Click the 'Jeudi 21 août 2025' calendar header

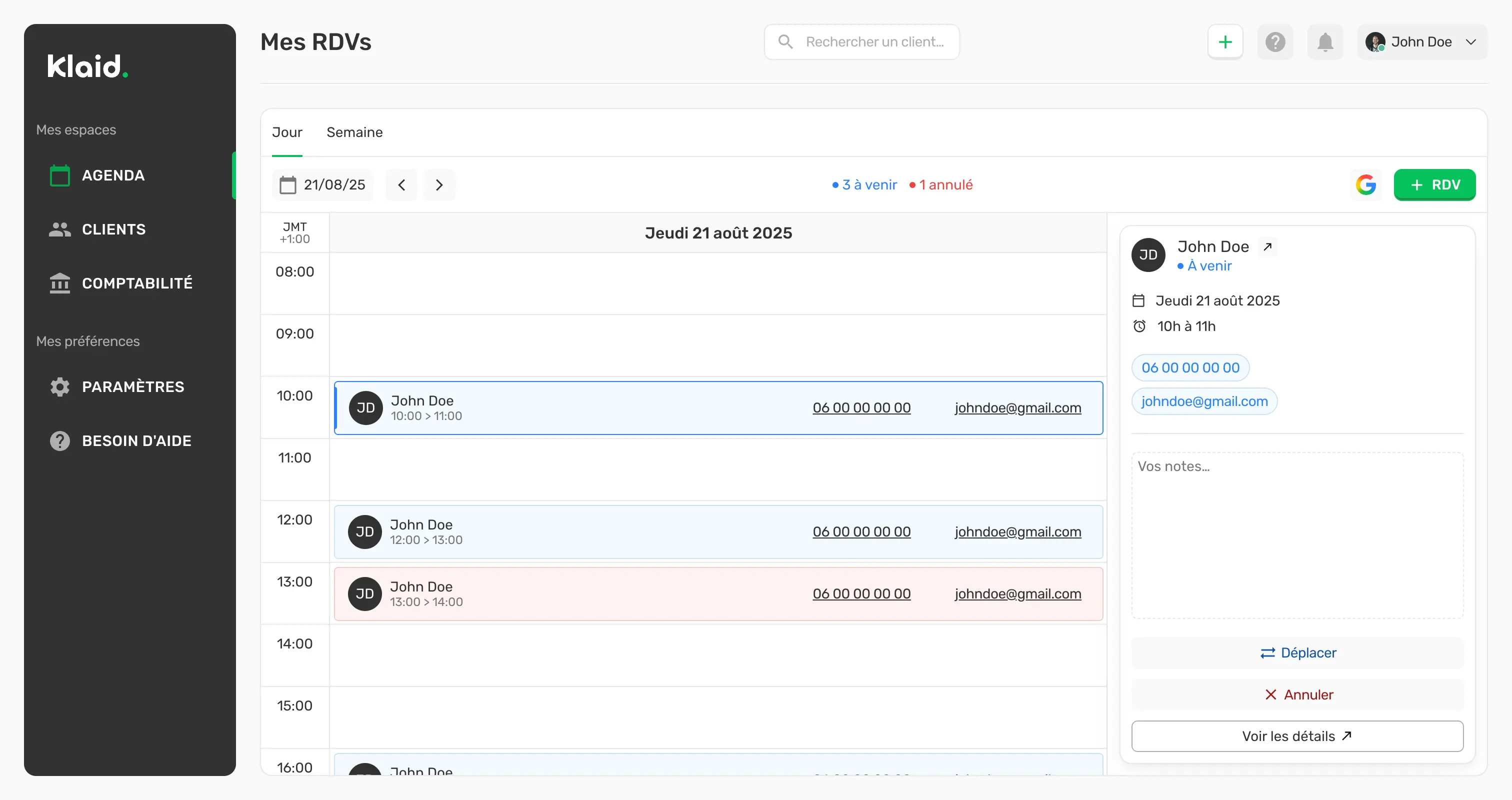pyautogui.click(x=718, y=233)
